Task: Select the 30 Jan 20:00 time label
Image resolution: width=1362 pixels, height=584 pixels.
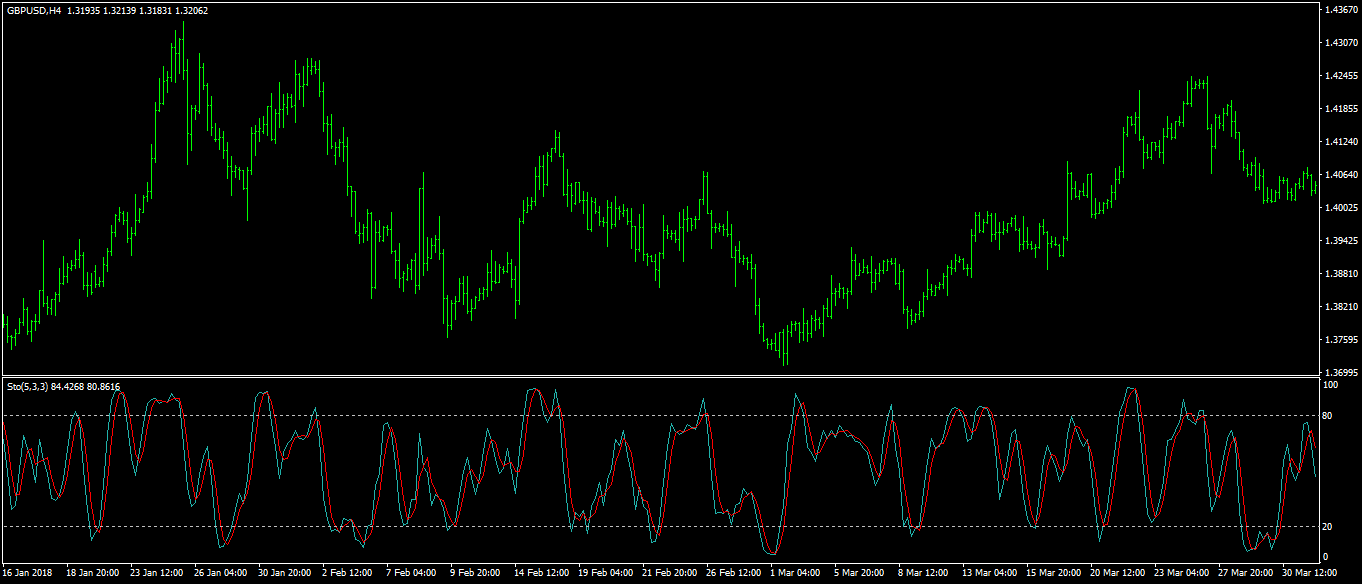Action: [x=286, y=574]
